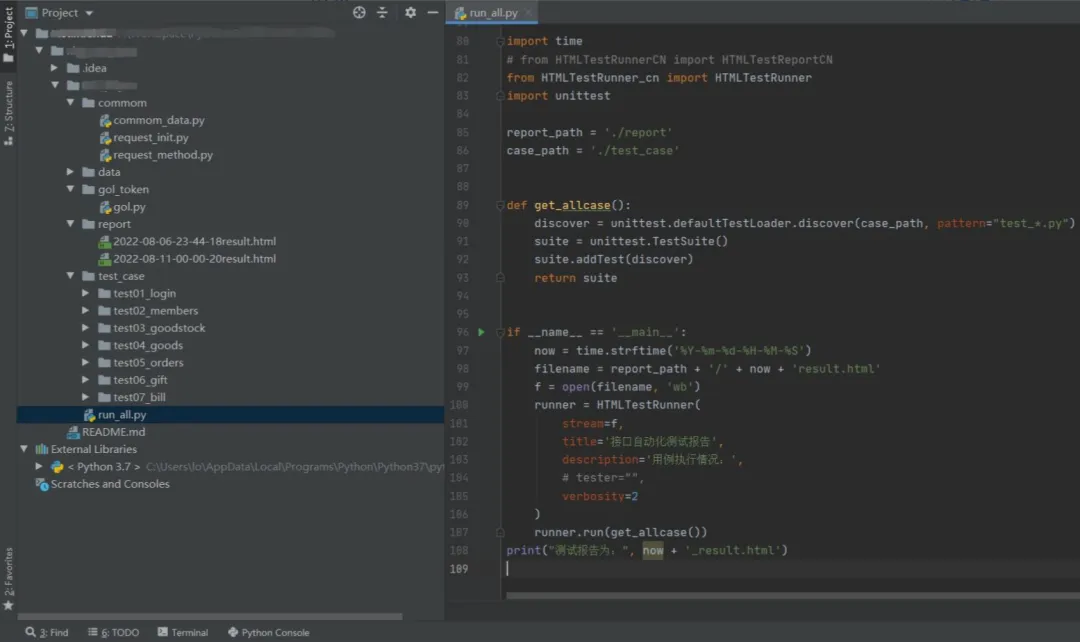Image resolution: width=1080 pixels, height=642 pixels.
Task: Click the gol_token folder icon
Action: tap(88, 189)
